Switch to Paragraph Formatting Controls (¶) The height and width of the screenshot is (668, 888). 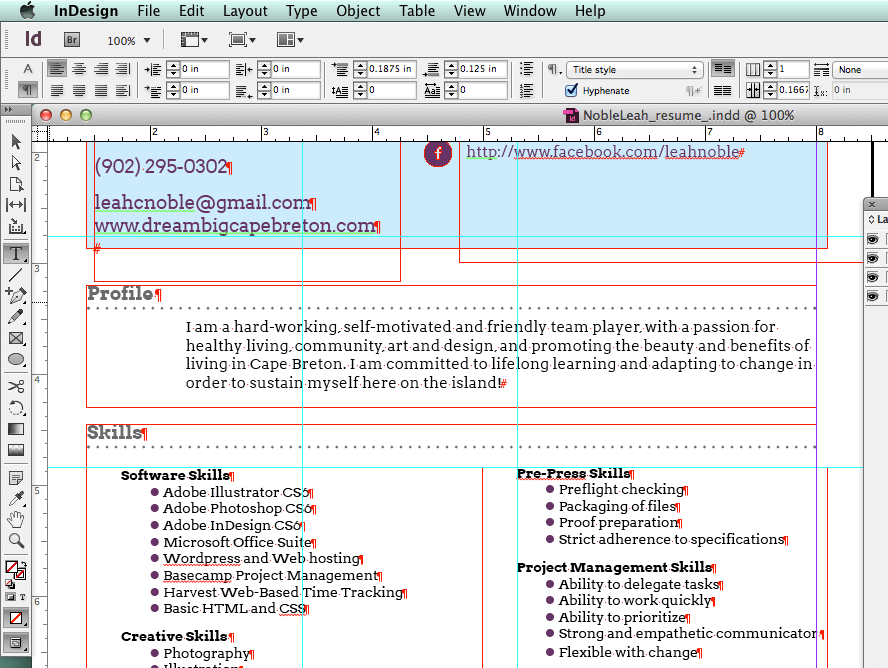click(x=27, y=89)
